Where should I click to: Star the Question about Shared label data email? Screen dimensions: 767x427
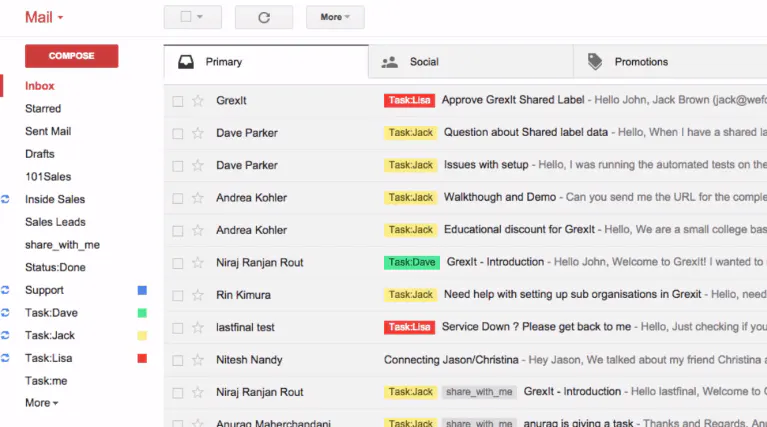coord(198,133)
